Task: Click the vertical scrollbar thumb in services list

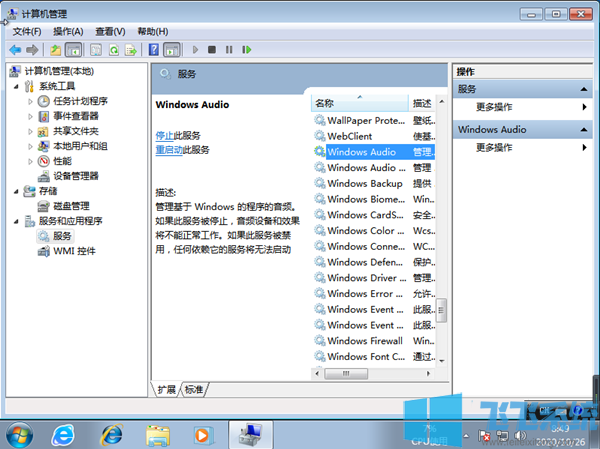Action: [x=441, y=310]
